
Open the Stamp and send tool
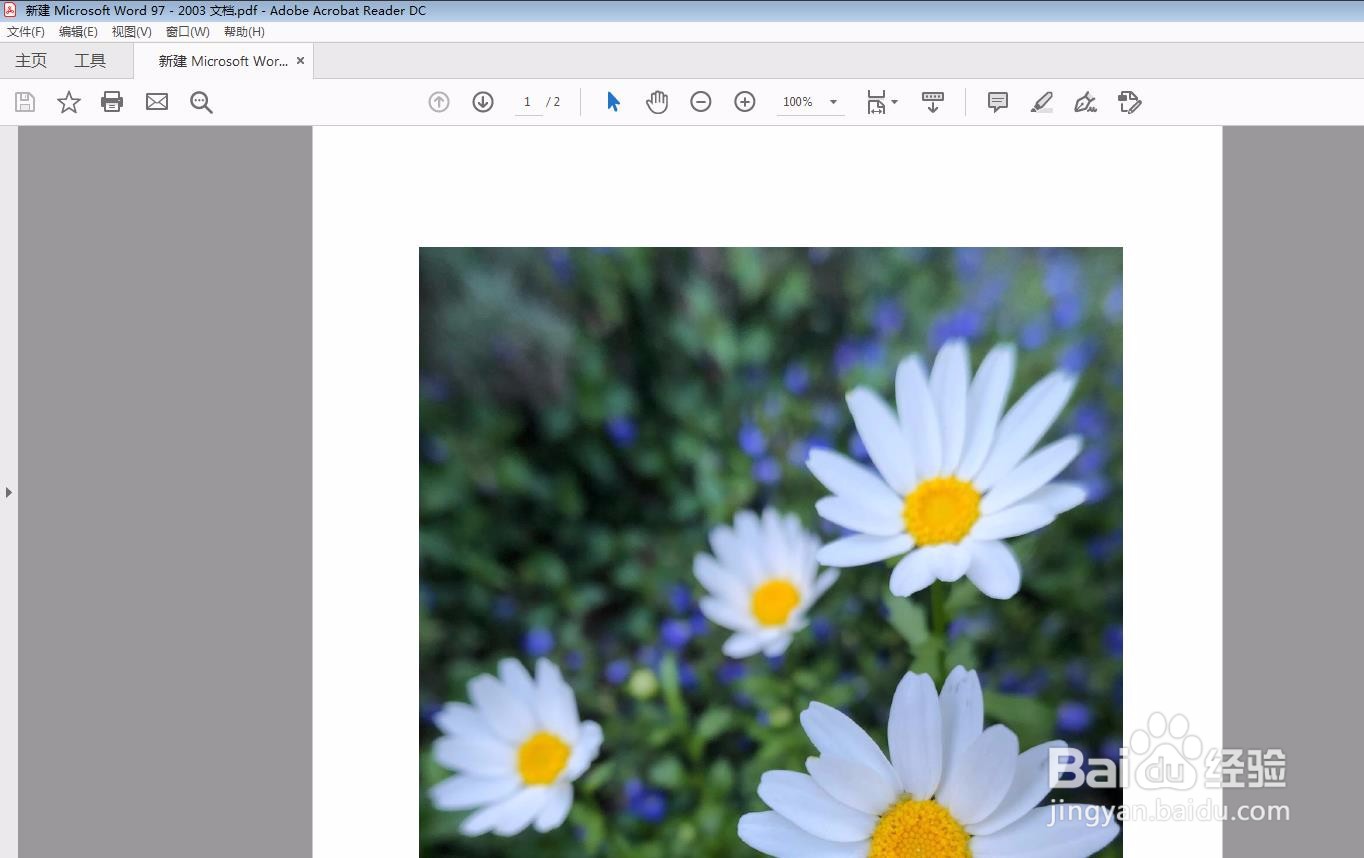1129,102
